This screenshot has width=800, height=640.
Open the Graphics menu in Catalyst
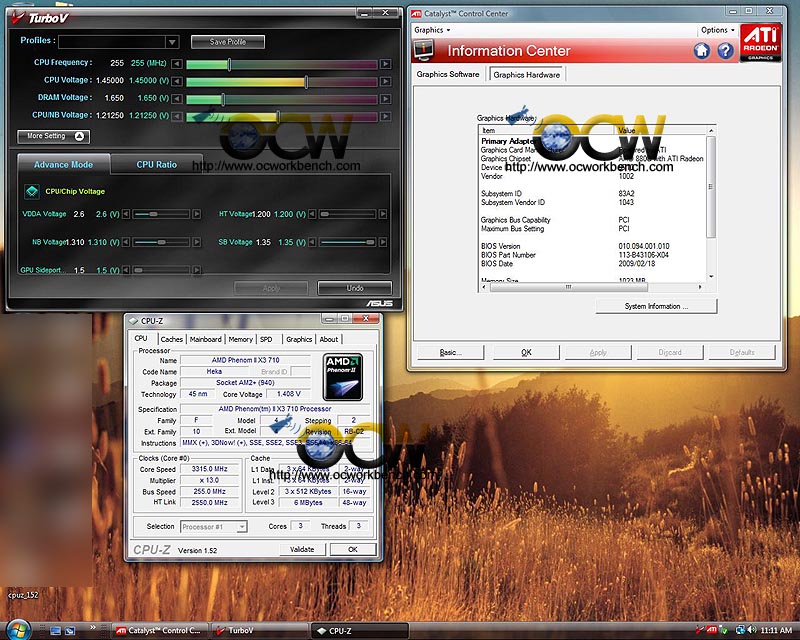click(x=432, y=30)
